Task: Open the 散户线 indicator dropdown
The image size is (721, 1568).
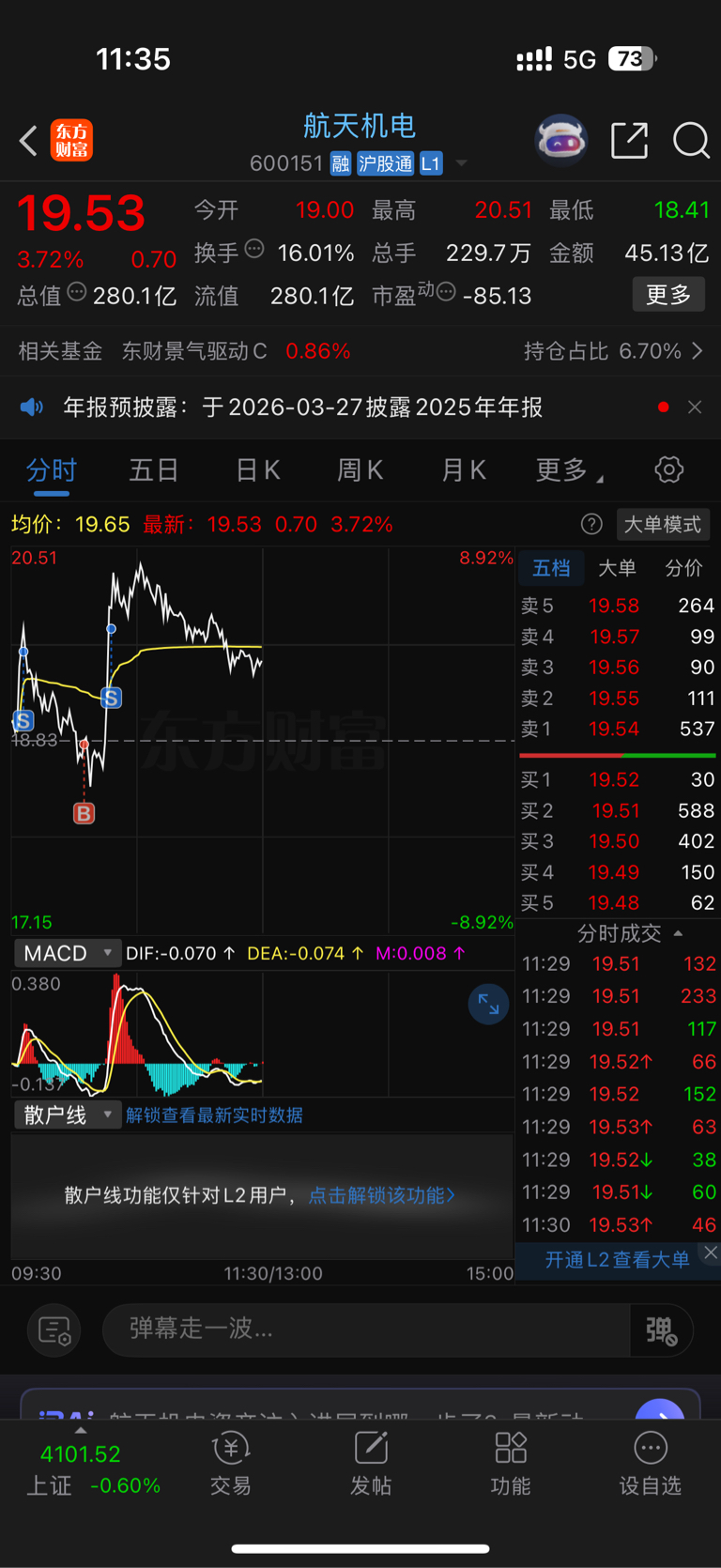Action: (x=68, y=1115)
